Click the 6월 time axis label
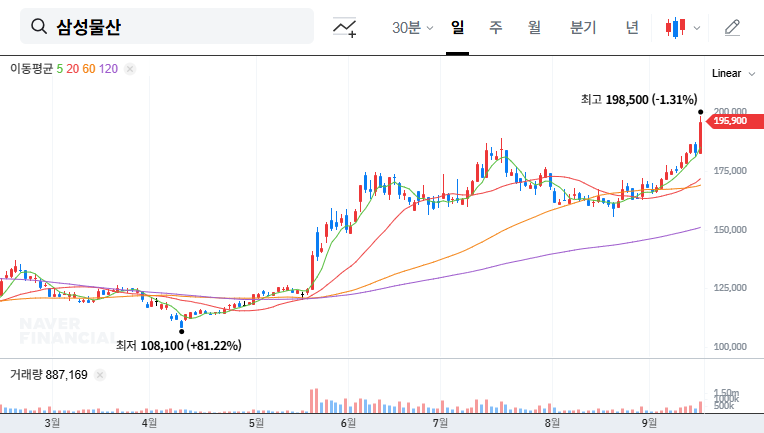 [348, 423]
